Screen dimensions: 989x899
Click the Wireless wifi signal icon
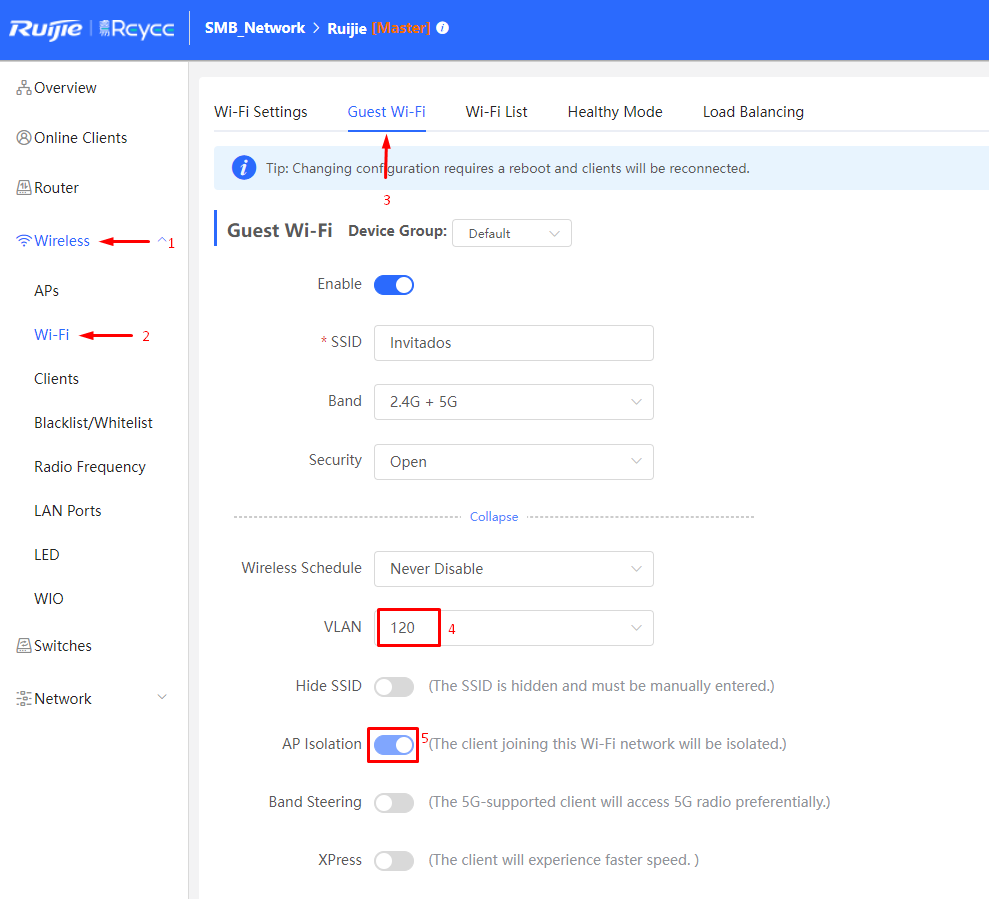(24, 240)
